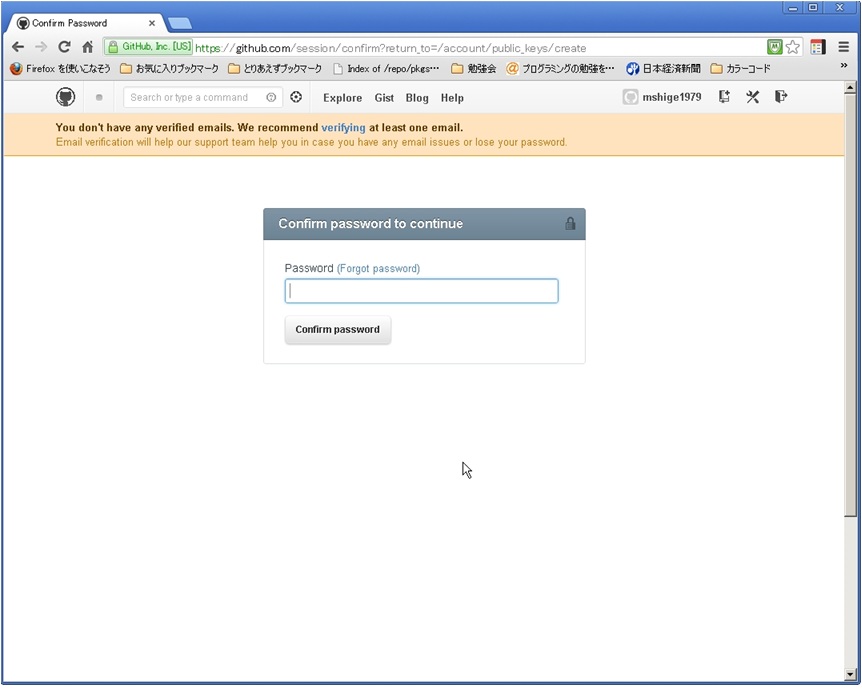
Task: Open mshige1979 profile link
Action: tap(671, 97)
